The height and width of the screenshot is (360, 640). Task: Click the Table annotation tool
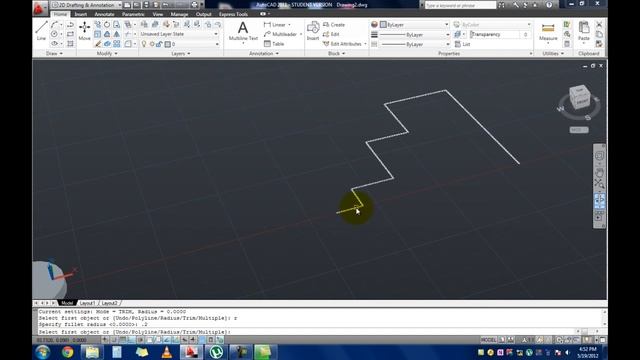click(274, 44)
